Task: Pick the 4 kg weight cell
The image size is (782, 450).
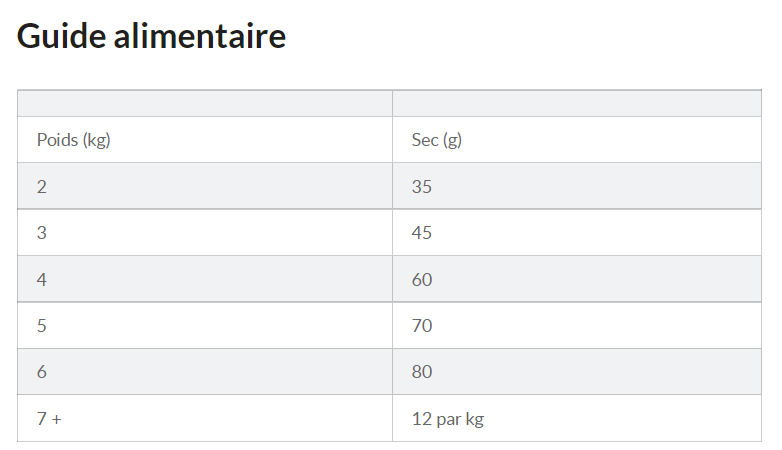Action: click(42, 279)
